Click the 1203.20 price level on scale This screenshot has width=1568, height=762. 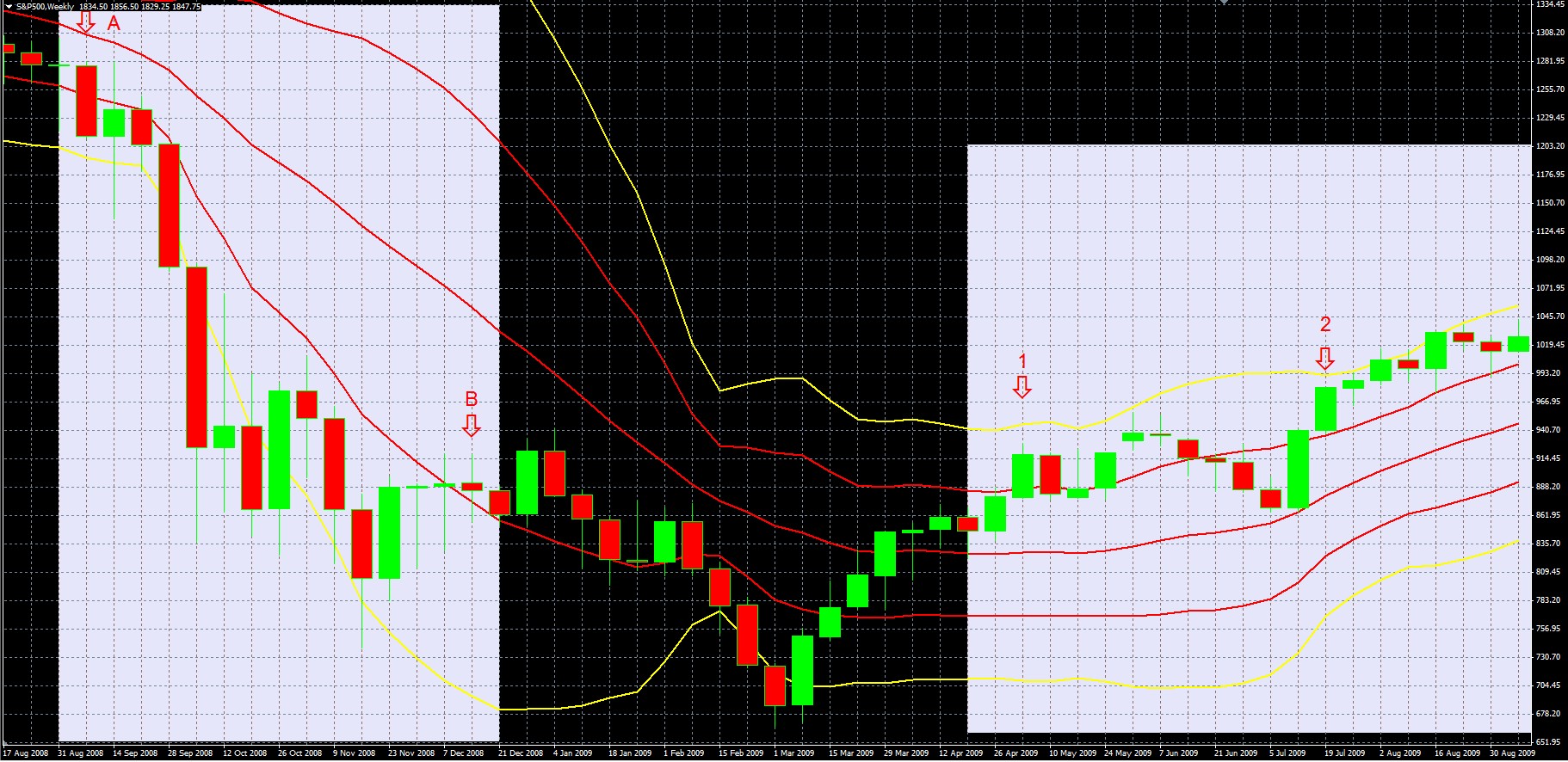tap(1550, 146)
